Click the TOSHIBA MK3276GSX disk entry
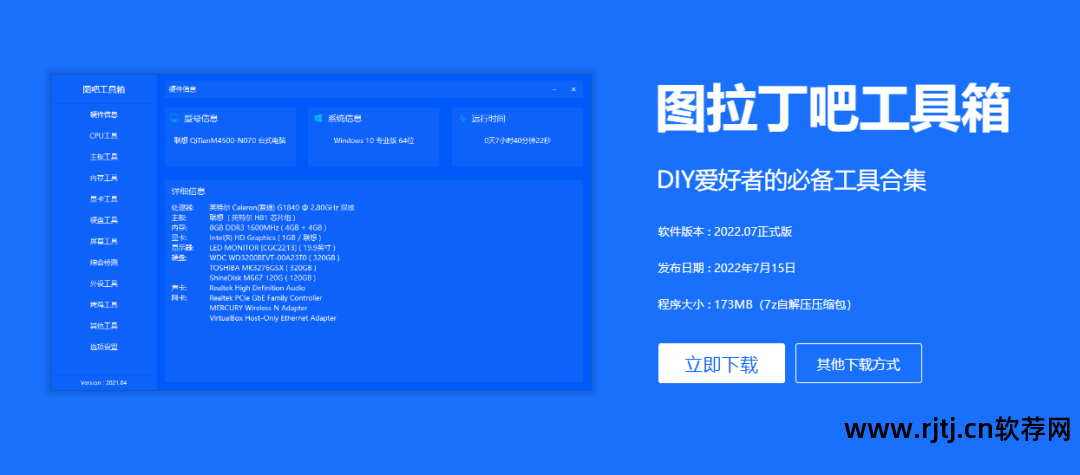Viewport: 1080px width, 475px height. click(263, 267)
